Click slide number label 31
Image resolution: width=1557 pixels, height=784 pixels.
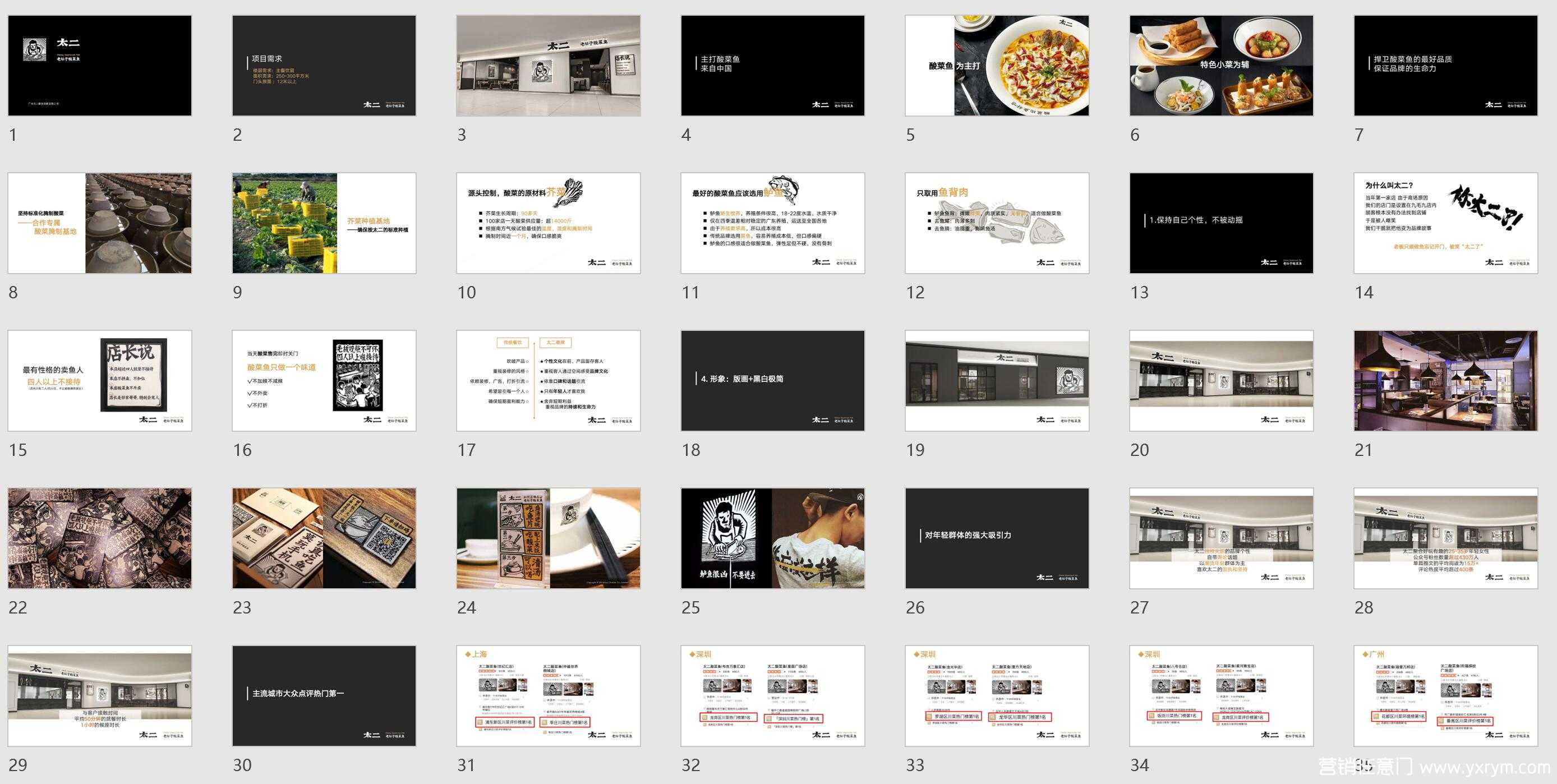tap(466, 765)
